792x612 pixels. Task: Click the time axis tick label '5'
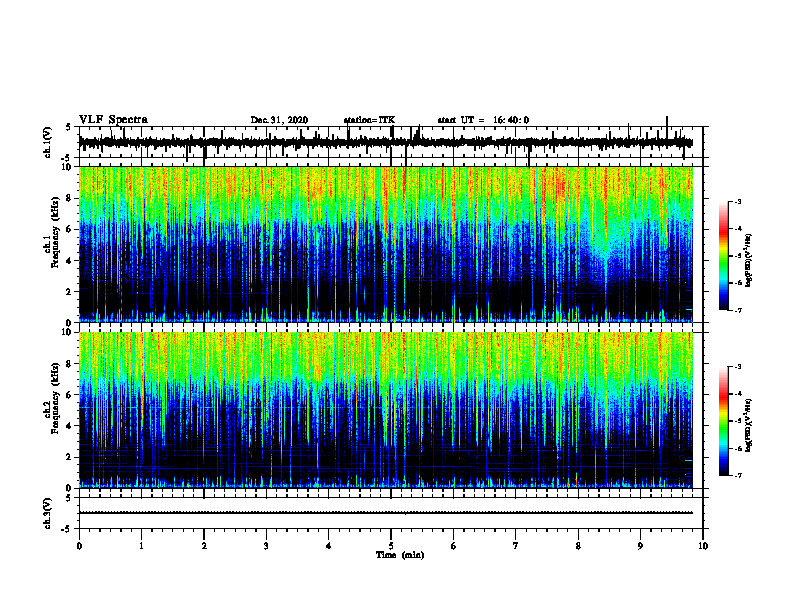point(391,546)
